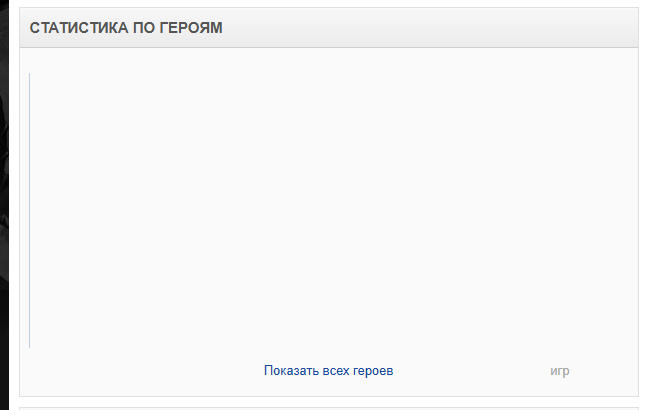This screenshot has width=648, height=410.
Task: Click the dark background image strip at left
Action: (6, 200)
